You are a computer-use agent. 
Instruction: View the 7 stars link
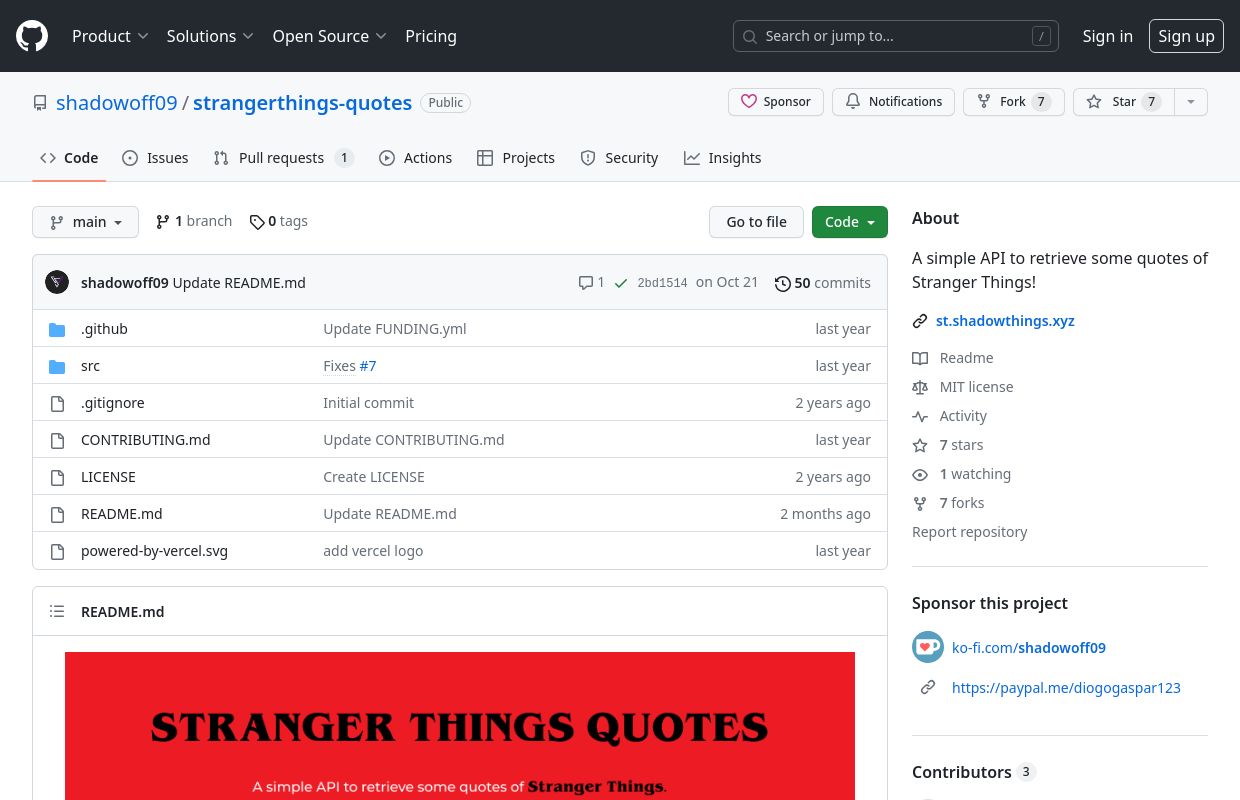coord(948,445)
